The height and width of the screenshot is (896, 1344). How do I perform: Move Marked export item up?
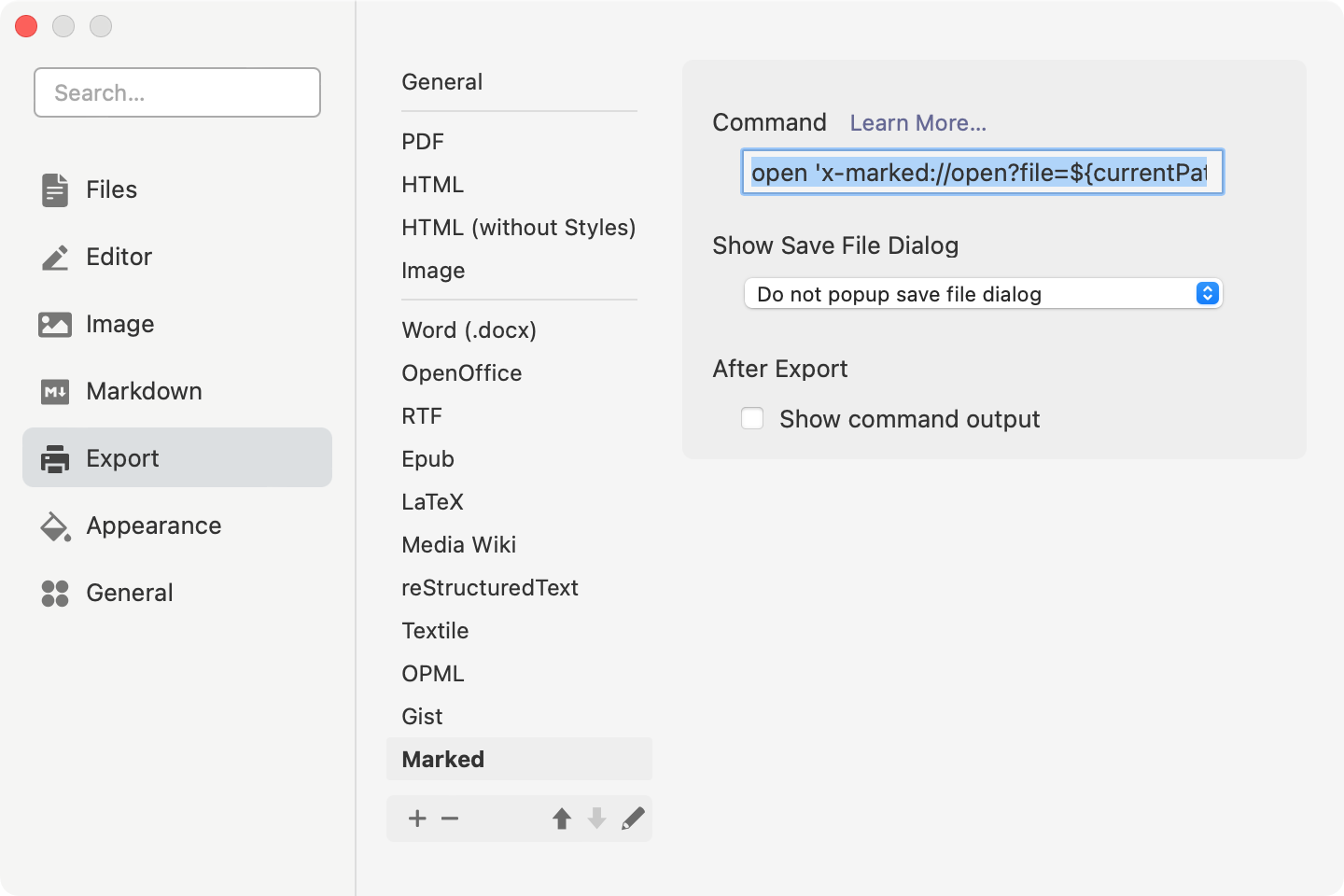561,819
